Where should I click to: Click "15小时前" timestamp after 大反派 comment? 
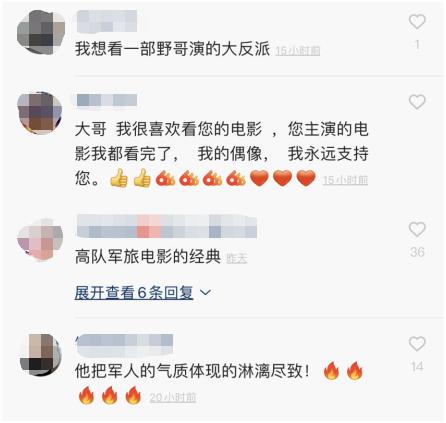[x=298, y=51]
